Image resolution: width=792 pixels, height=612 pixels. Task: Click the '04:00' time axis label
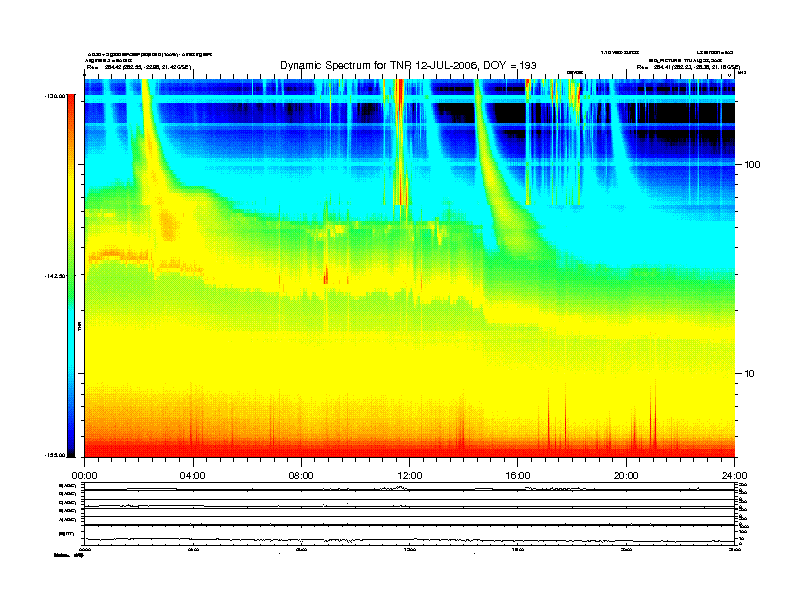(193, 476)
